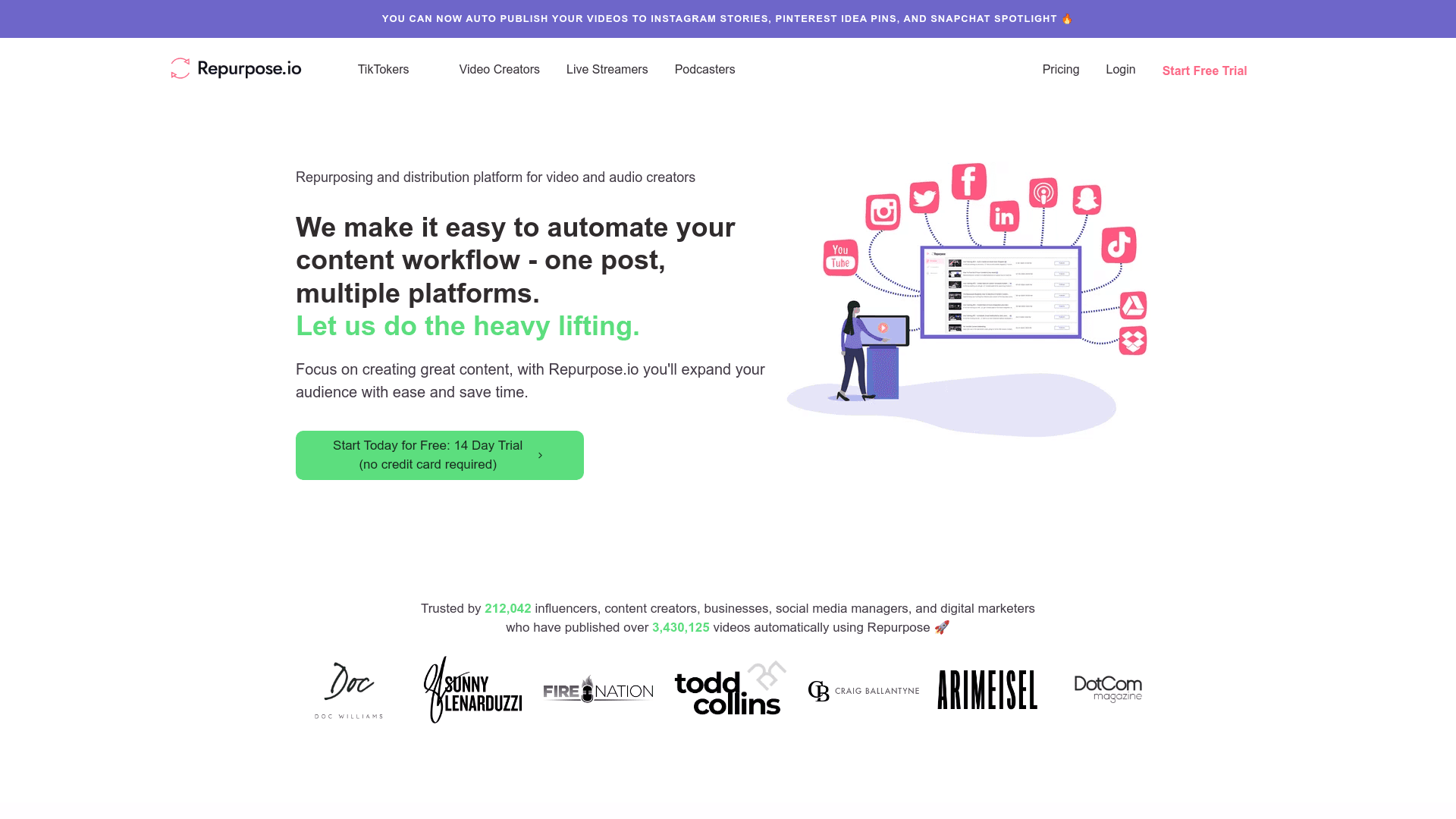Image resolution: width=1456 pixels, height=819 pixels.
Task: Click the Snapchat icon in hero image
Action: [x=1087, y=198]
